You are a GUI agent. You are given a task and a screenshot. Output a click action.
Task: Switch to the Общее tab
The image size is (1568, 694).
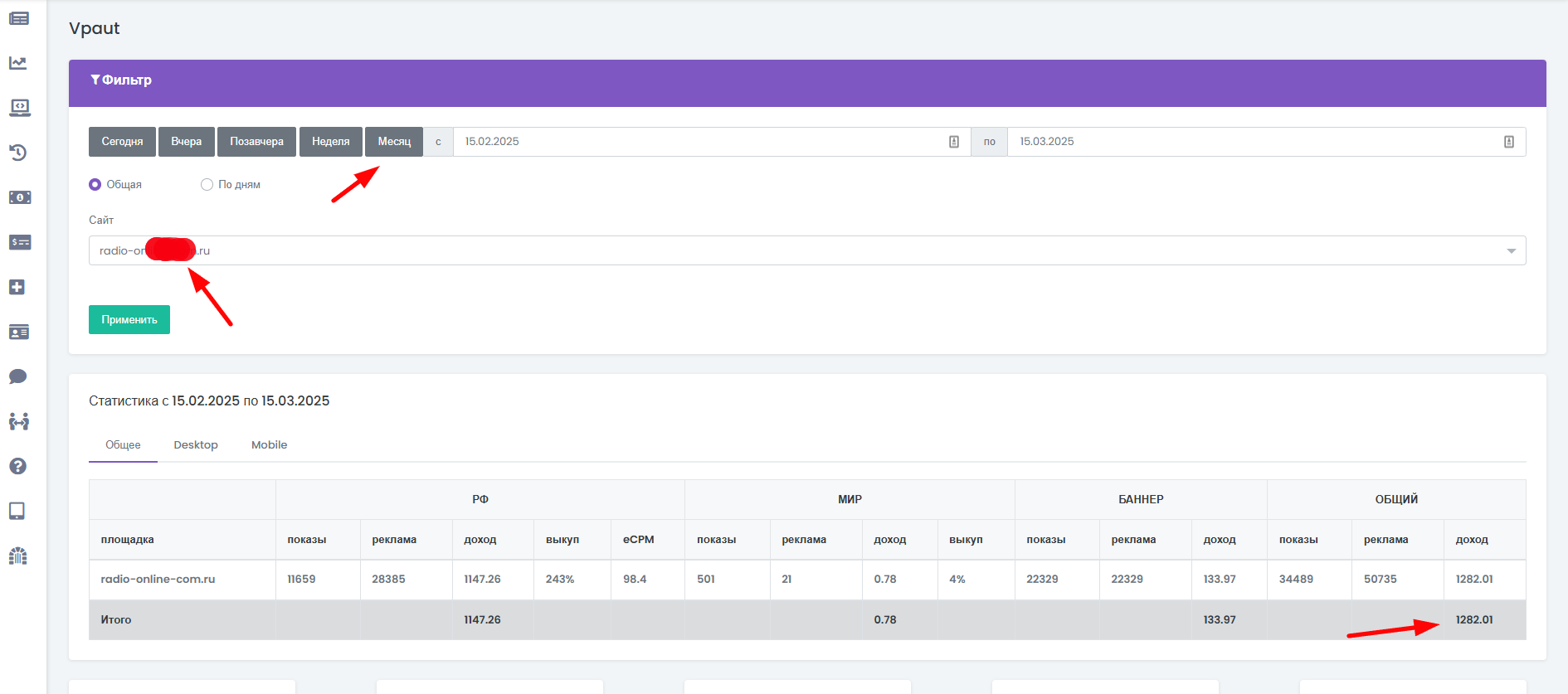tap(123, 444)
